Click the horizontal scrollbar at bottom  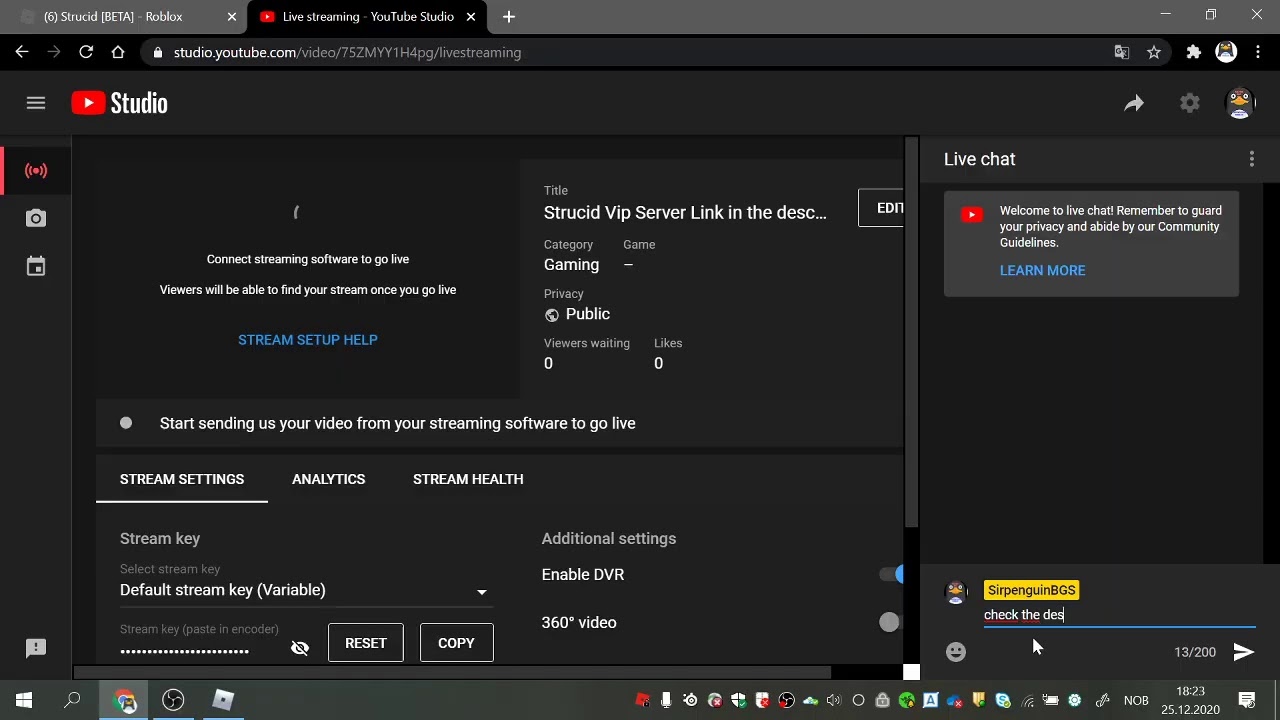coord(452,672)
